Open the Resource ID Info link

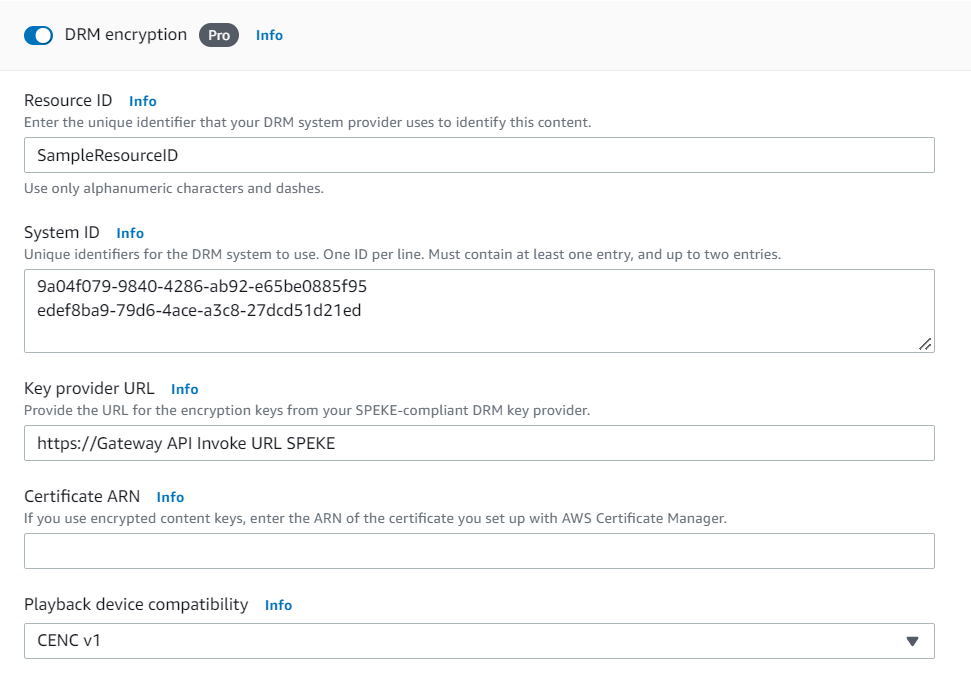(143, 101)
